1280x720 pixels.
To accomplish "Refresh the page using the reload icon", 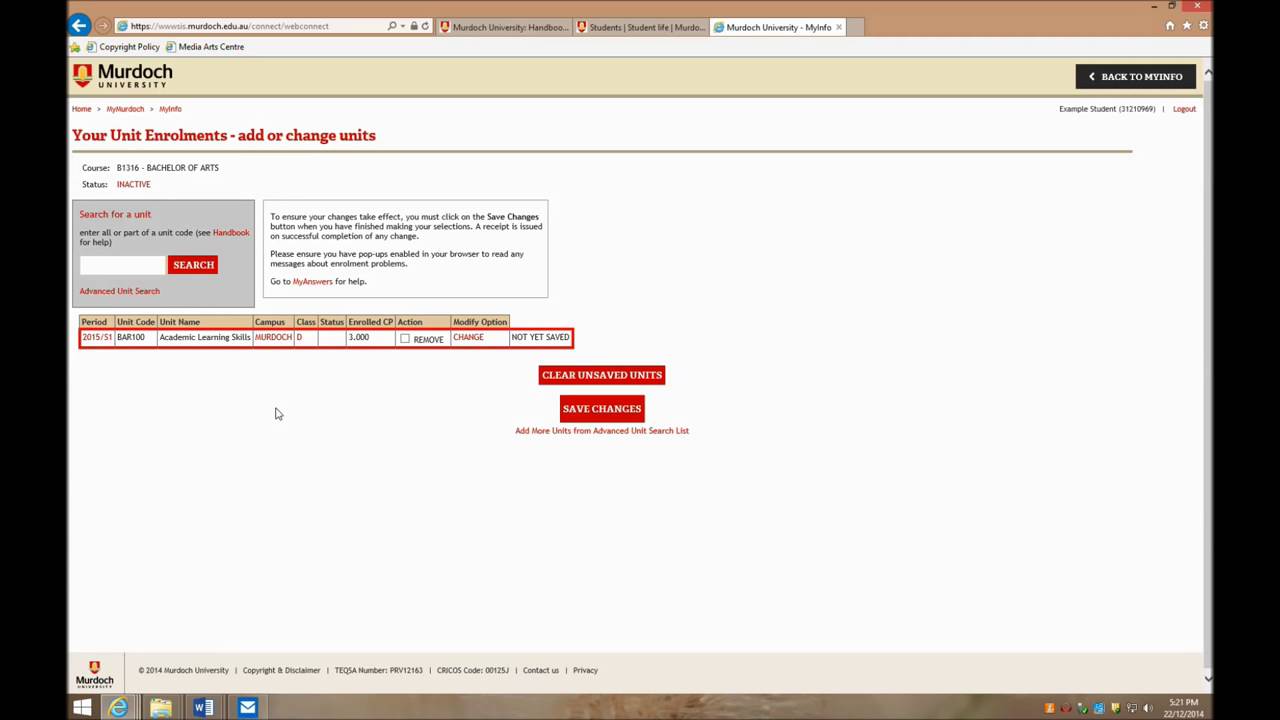I will (x=425, y=26).
